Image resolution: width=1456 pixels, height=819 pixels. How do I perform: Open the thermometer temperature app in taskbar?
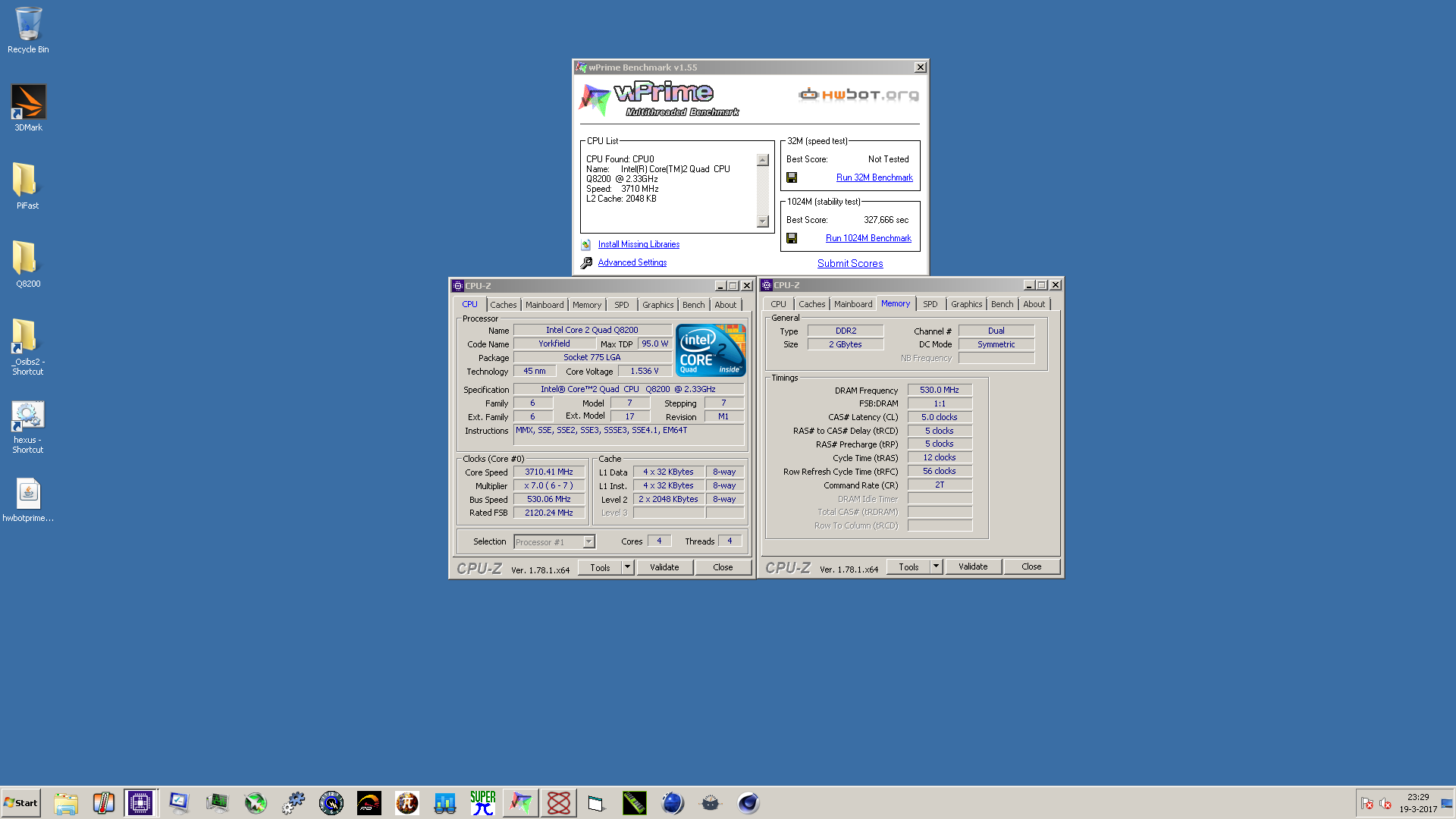(x=103, y=803)
